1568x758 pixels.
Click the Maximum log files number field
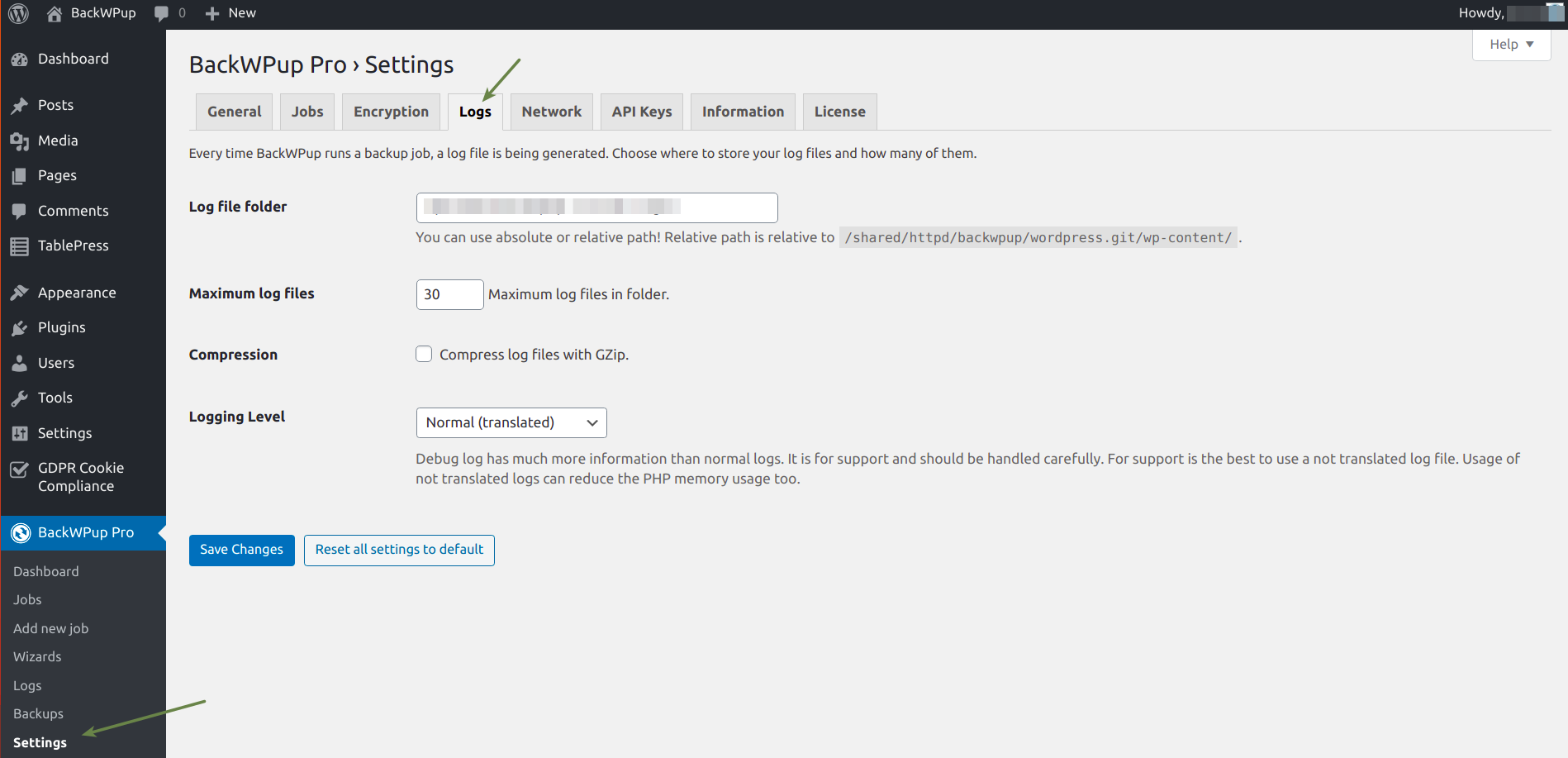tap(449, 294)
